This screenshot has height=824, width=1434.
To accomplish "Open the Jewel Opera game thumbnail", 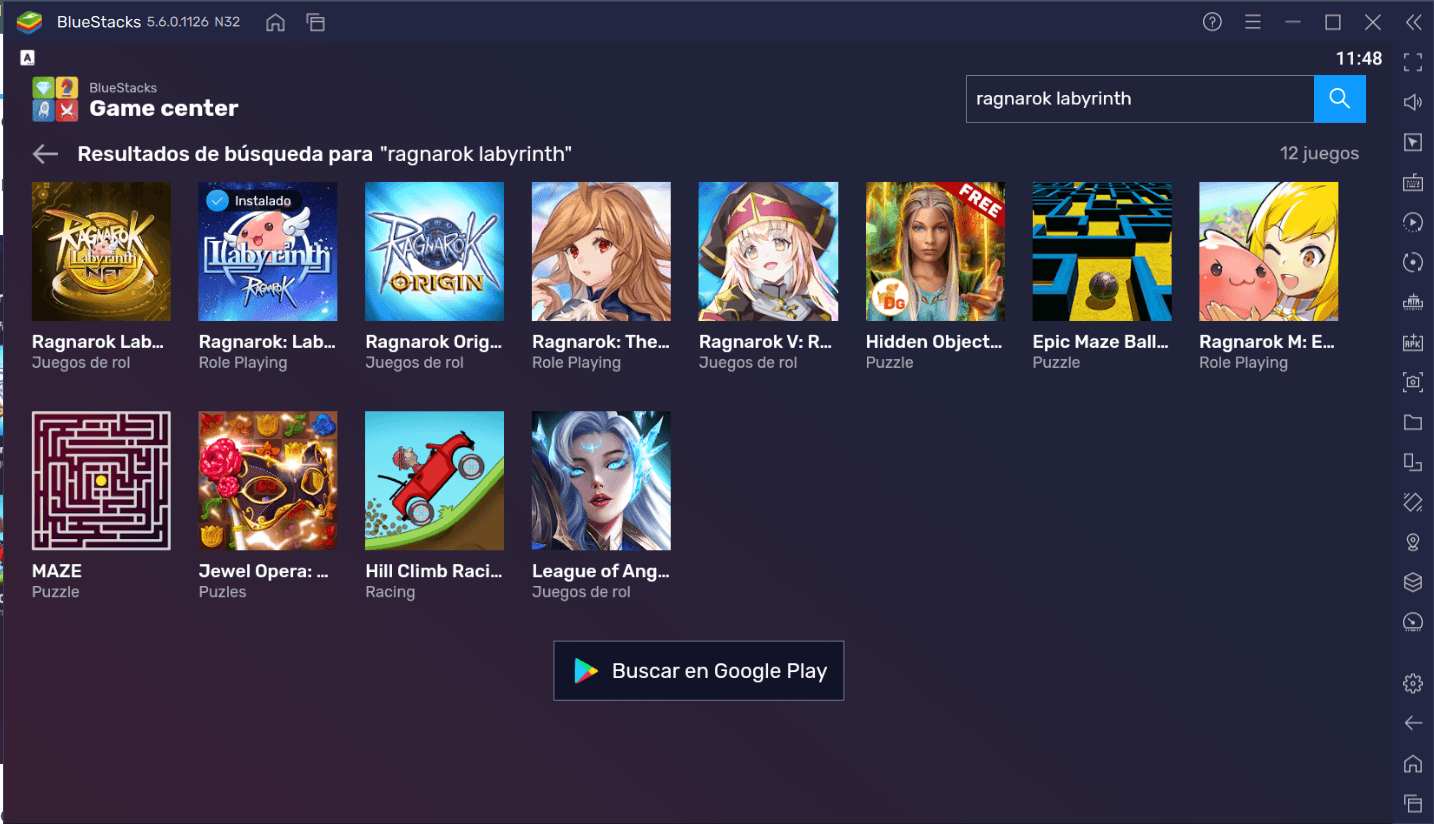I will tap(268, 480).
